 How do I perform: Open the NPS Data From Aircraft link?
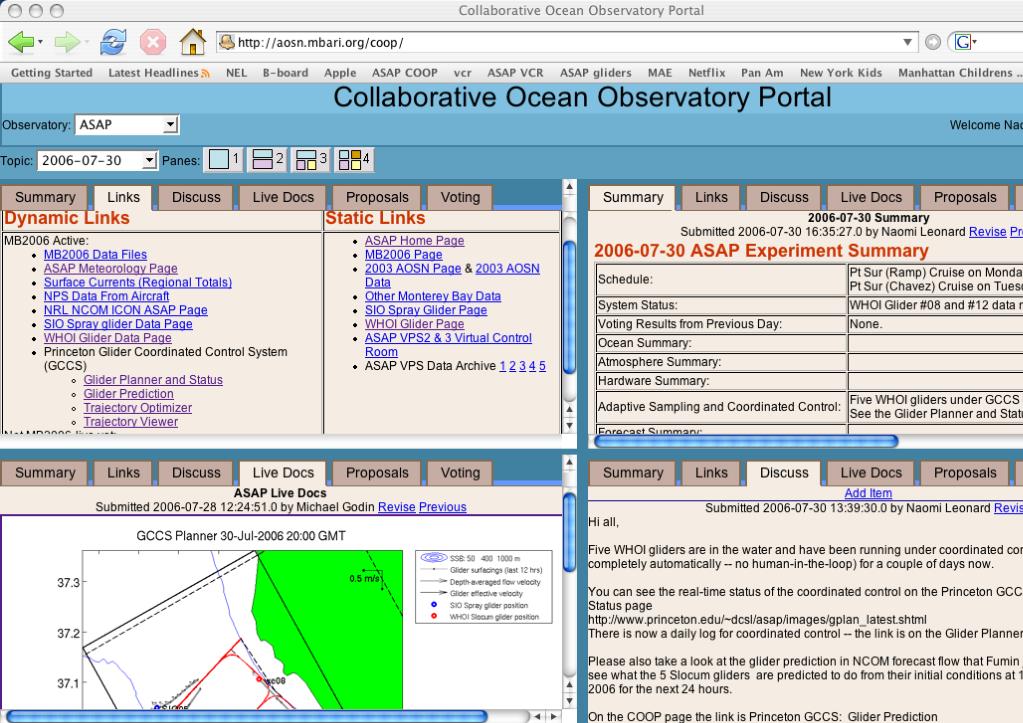[106, 296]
